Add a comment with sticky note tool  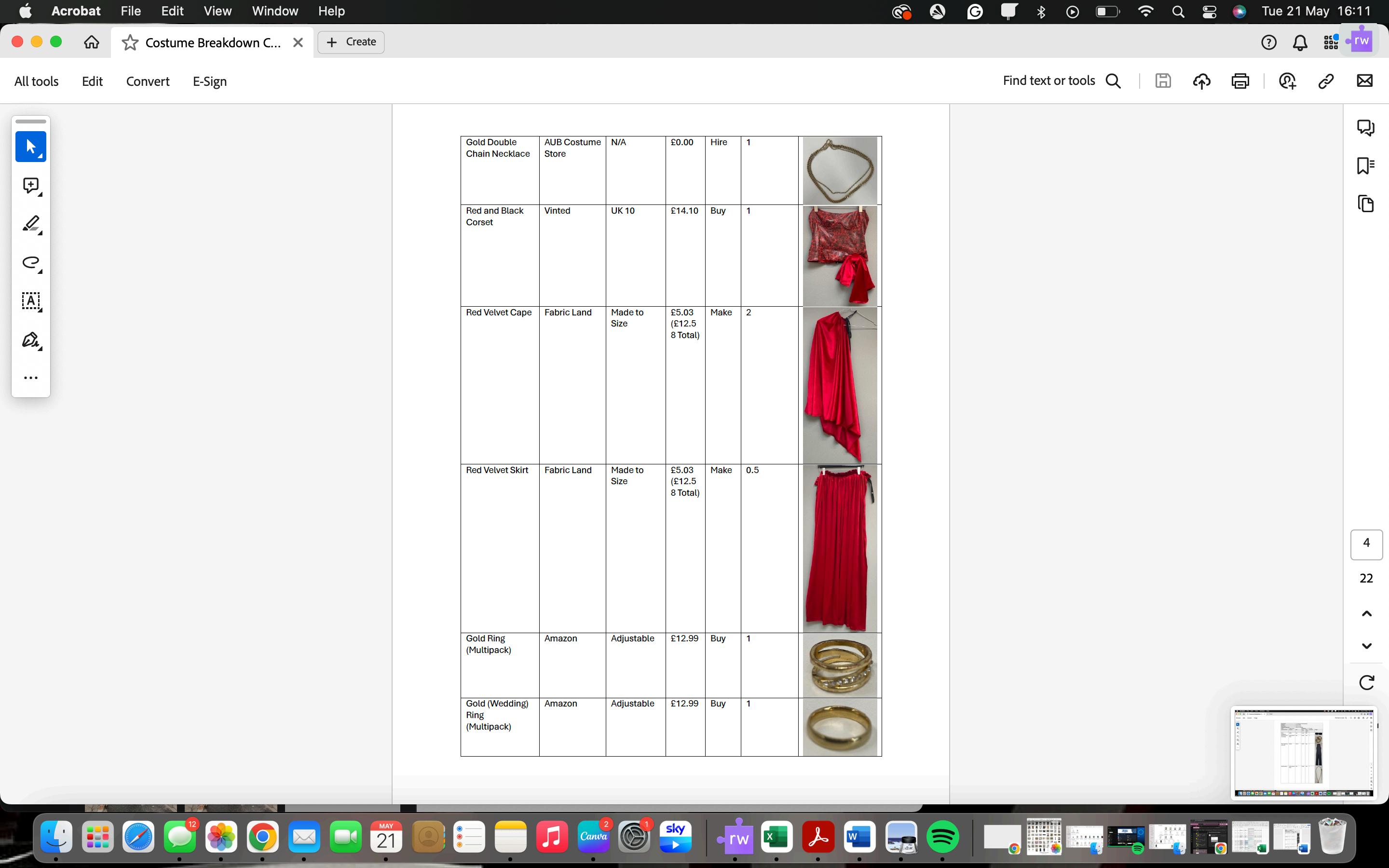tap(30, 186)
